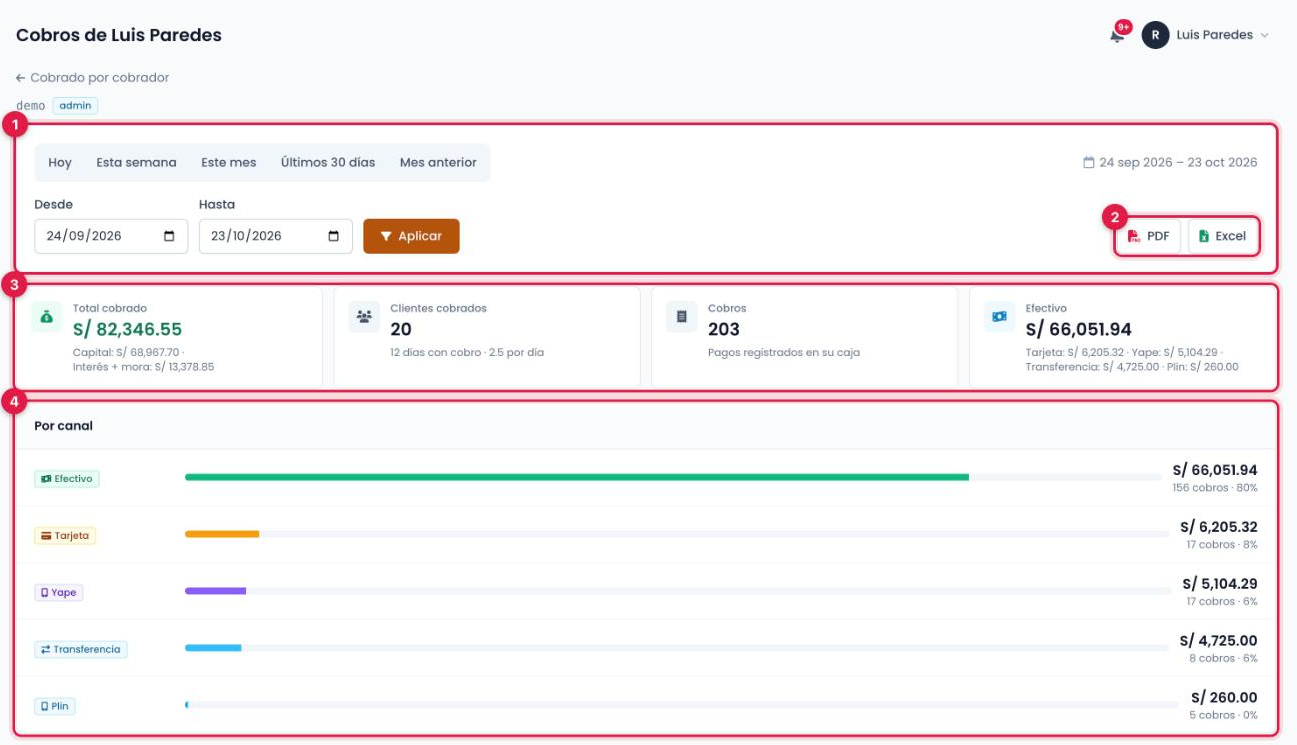The image size is (1297, 745).
Task: Click the Transferencia amount S/ 4,725.00
Action: point(1219,641)
